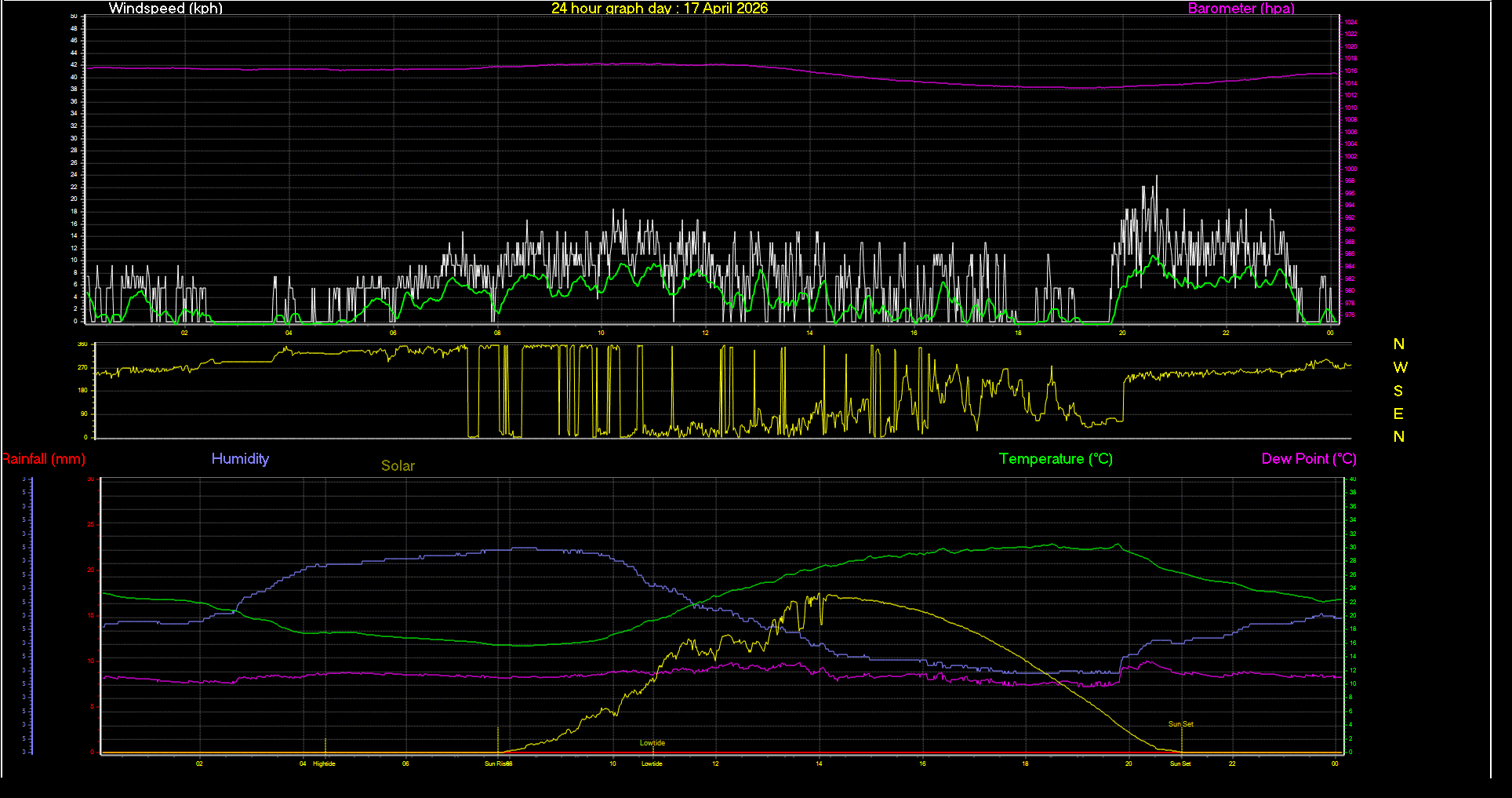The width and height of the screenshot is (1512, 798).
Task: Click the Humidity legend label
Action: (x=240, y=459)
